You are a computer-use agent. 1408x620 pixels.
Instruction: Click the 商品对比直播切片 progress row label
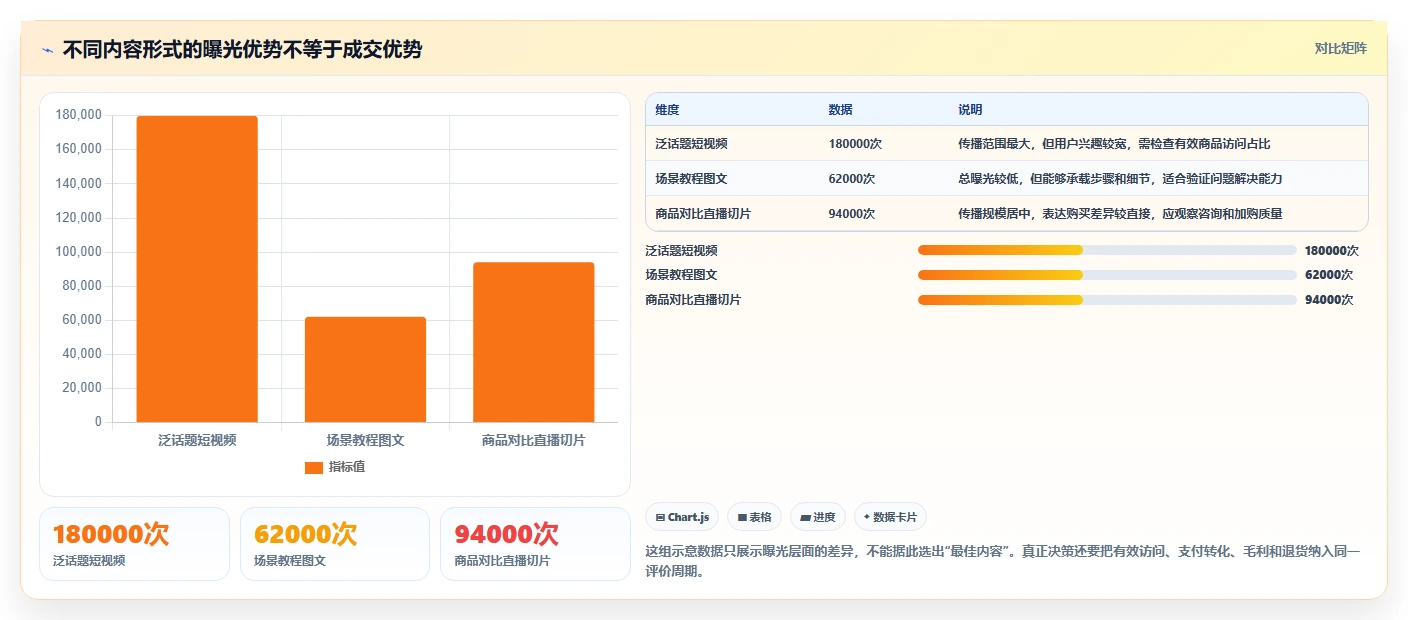tap(694, 300)
